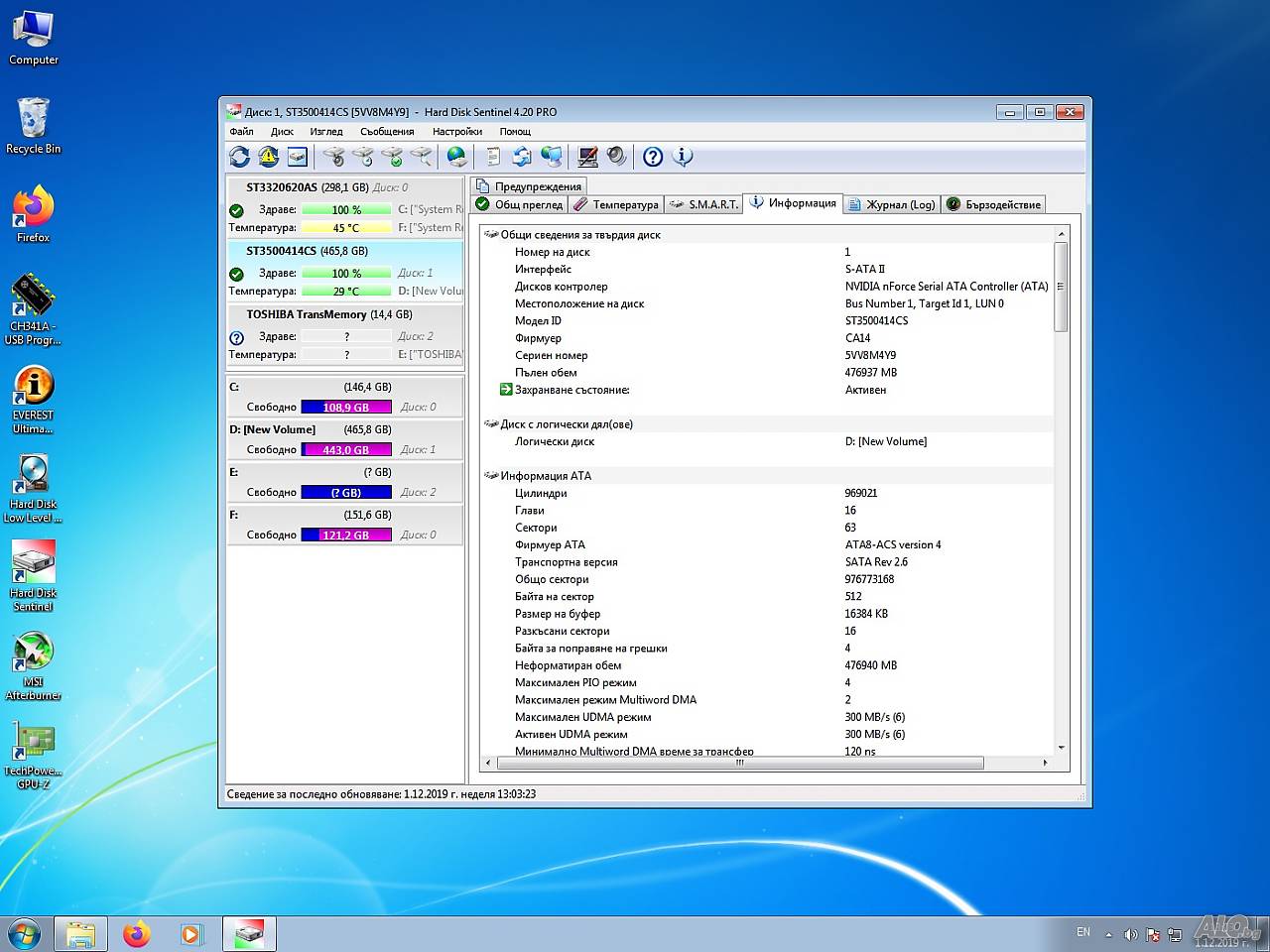Open the Диск menu
Viewport: 1270px width, 952px height.
(x=282, y=131)
